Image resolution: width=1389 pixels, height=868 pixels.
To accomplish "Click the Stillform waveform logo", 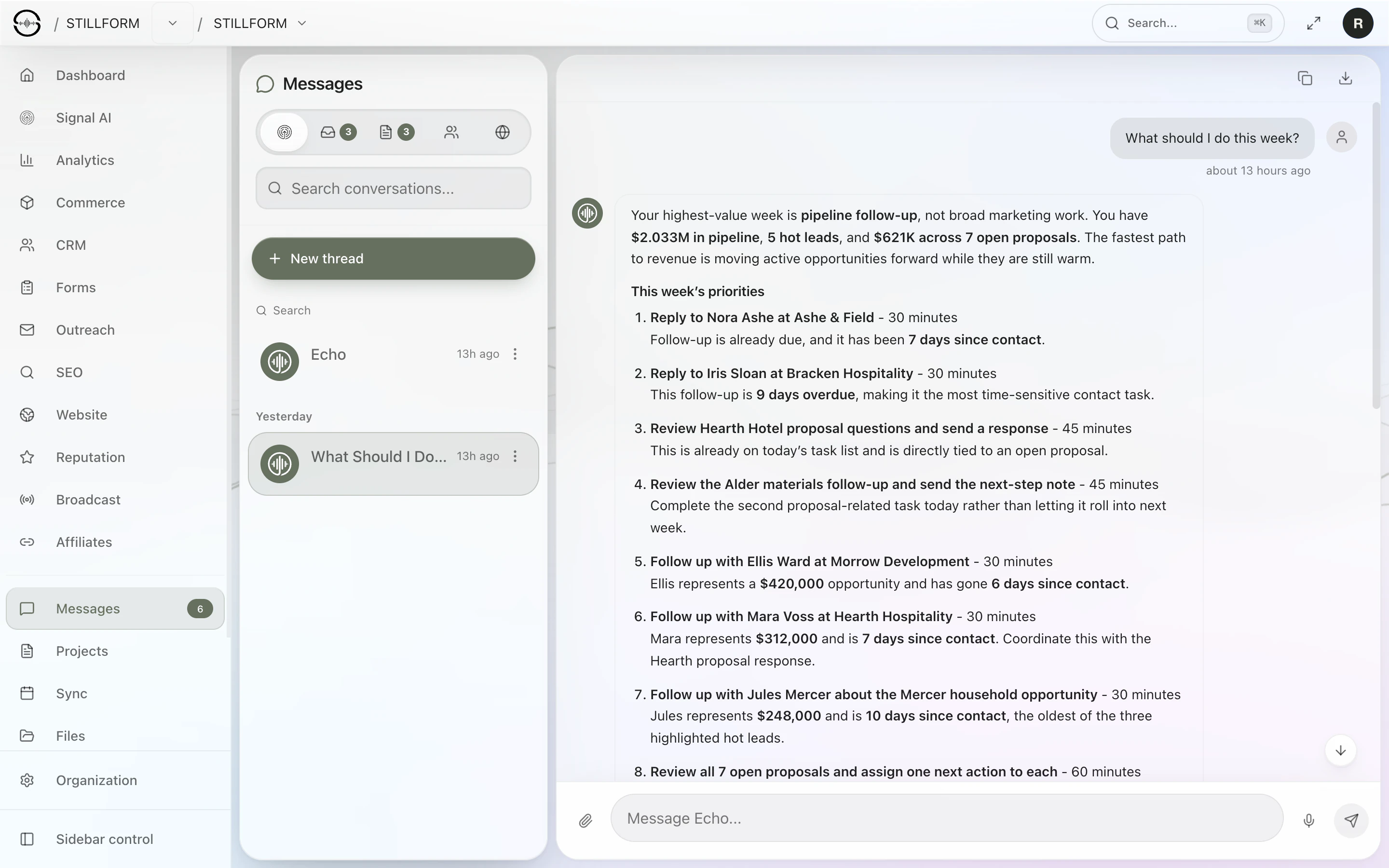I will pos(27,23).
